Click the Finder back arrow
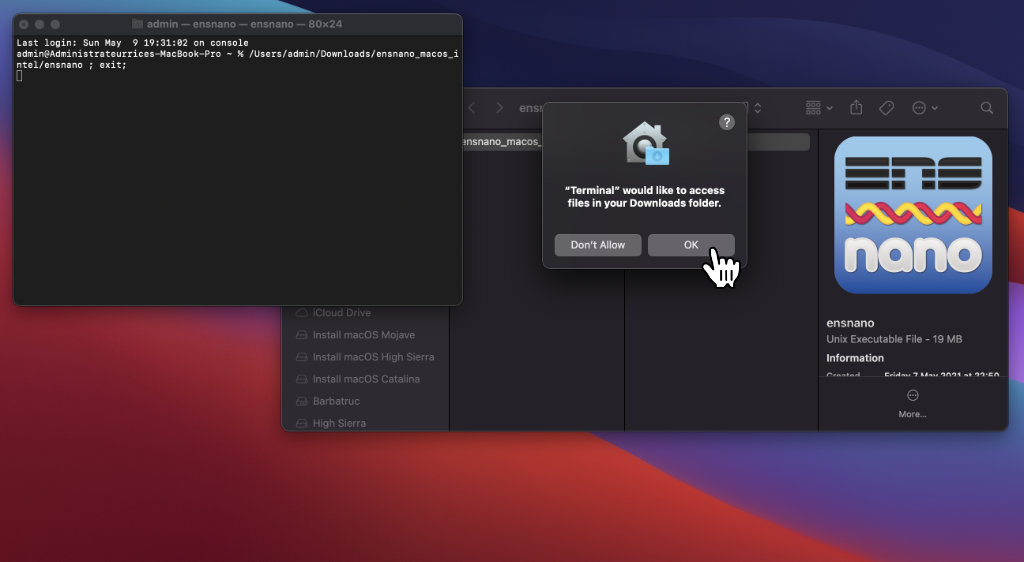The width and height of the screenshot is (1024, 562). click(472, 108)
